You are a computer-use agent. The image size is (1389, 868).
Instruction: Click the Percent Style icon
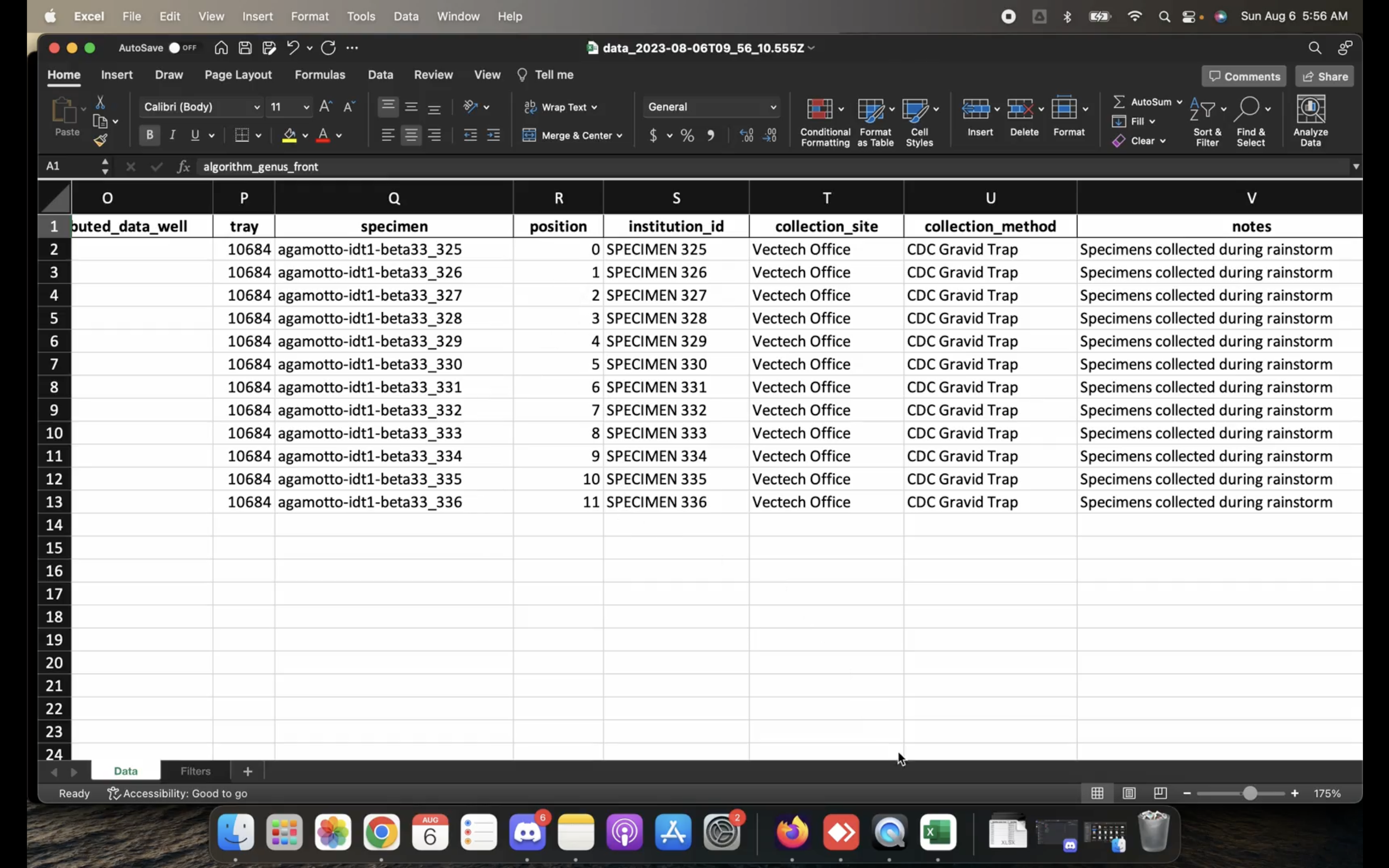[687, 136]
